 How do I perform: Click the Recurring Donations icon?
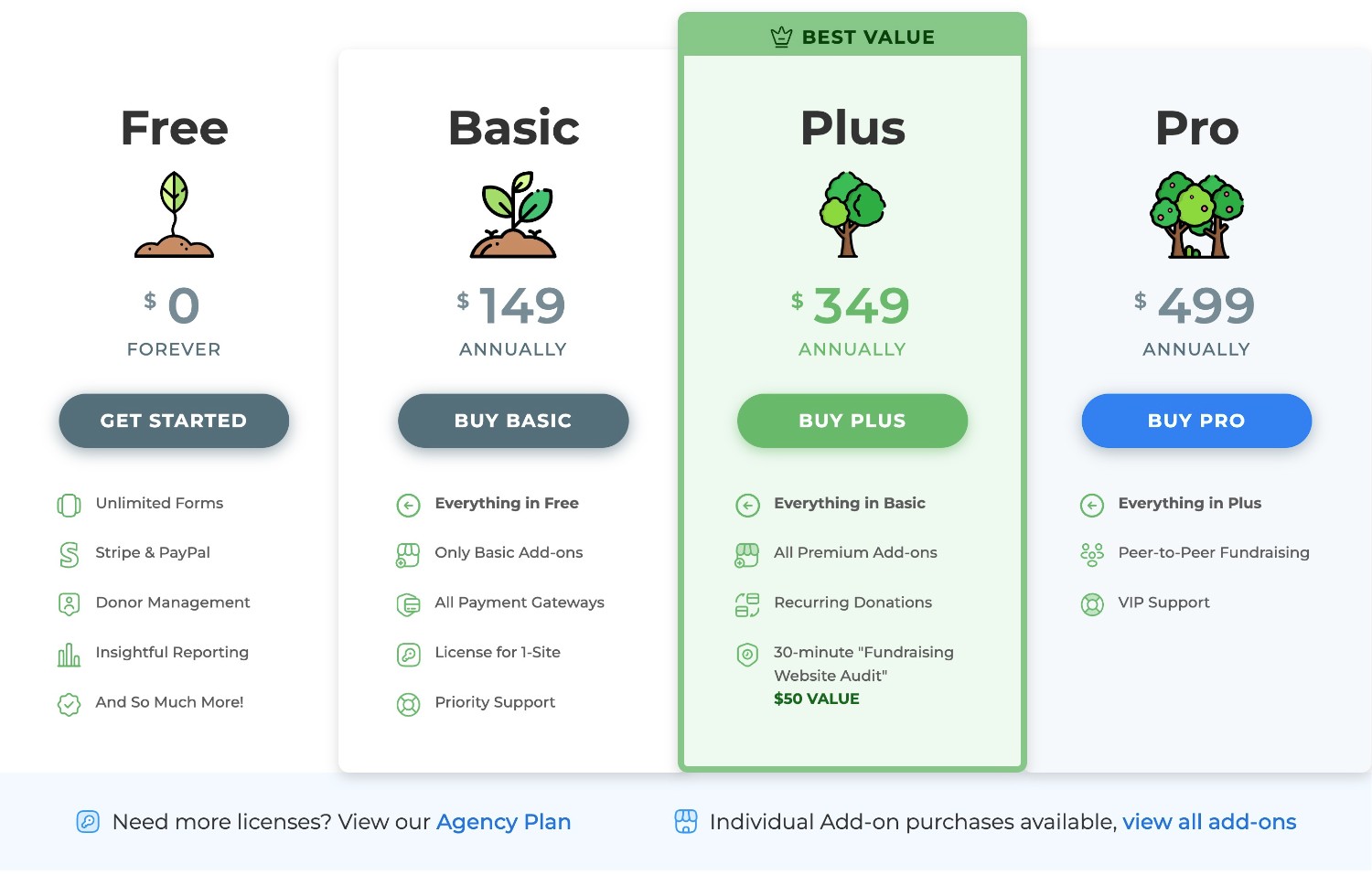tap(747, 604)
